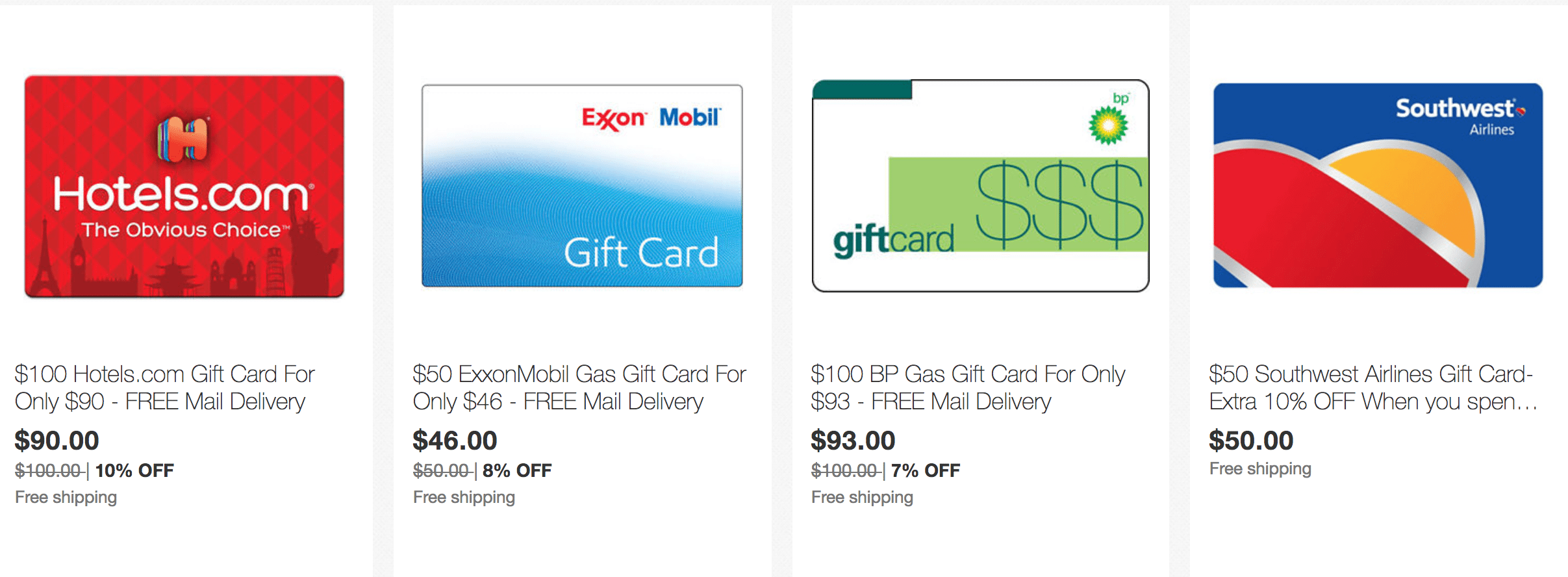Open the $50 ExxonMobil Gas Gift Card listing title
Screen dimensions: 1568x577
[579, 388]
